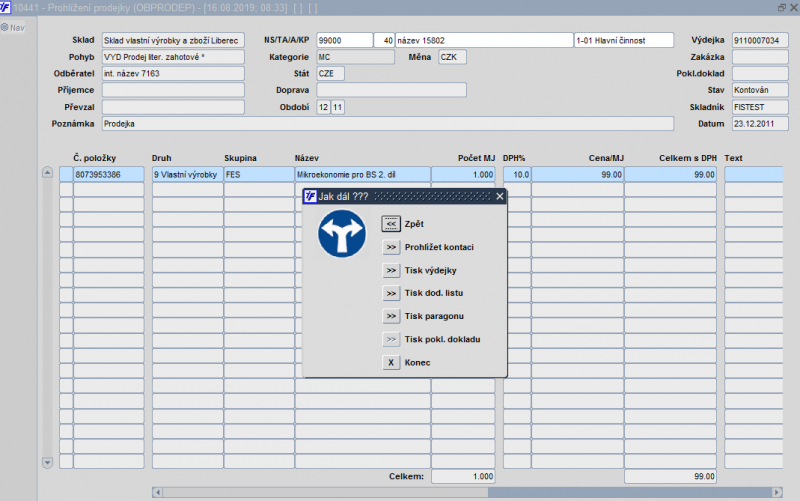Click the app logo in the title bar
This screenshot has width=800, height=501.
pos(7,7)
